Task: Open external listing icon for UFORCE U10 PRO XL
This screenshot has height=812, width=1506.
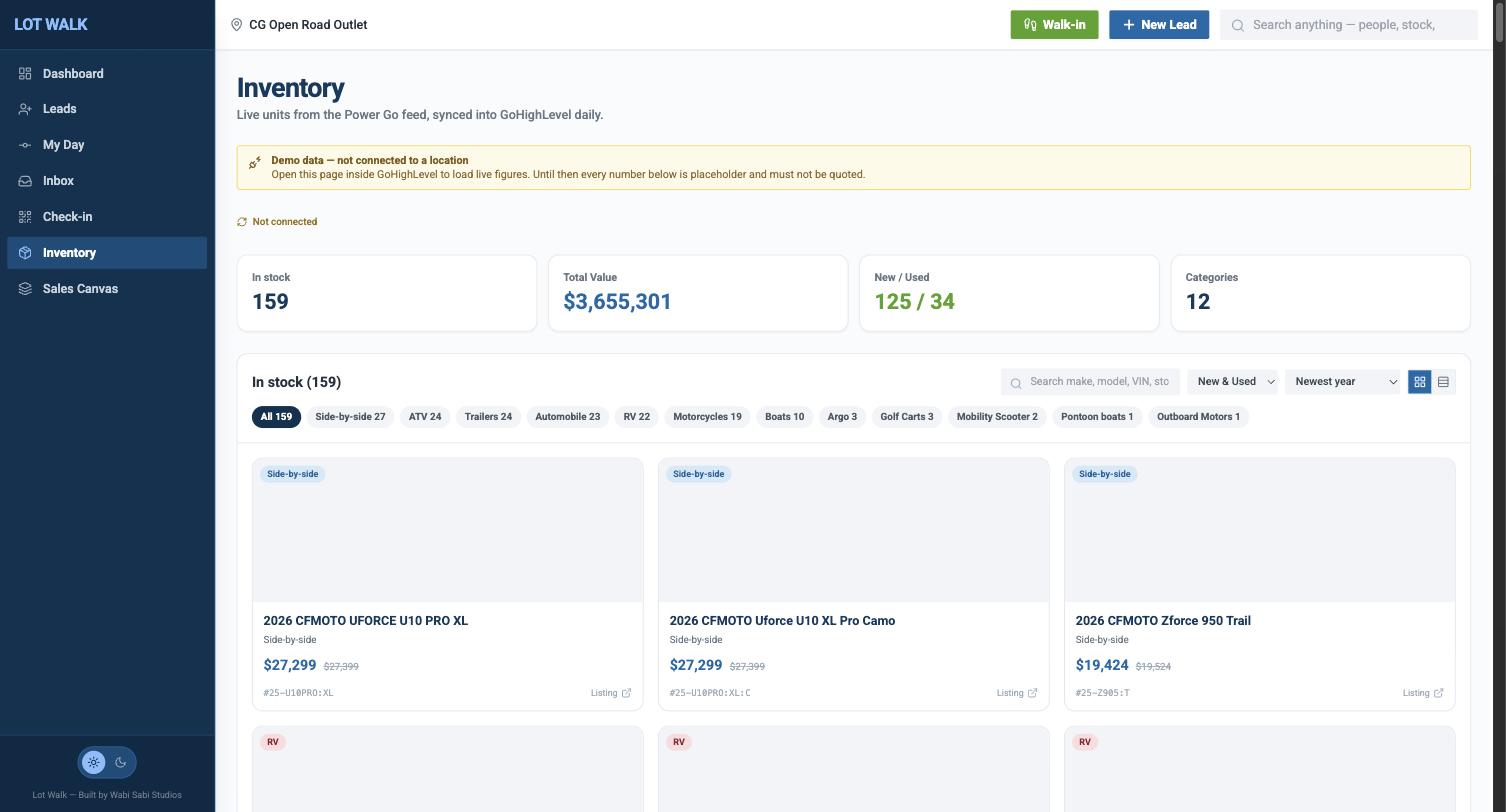Action: 627,693
